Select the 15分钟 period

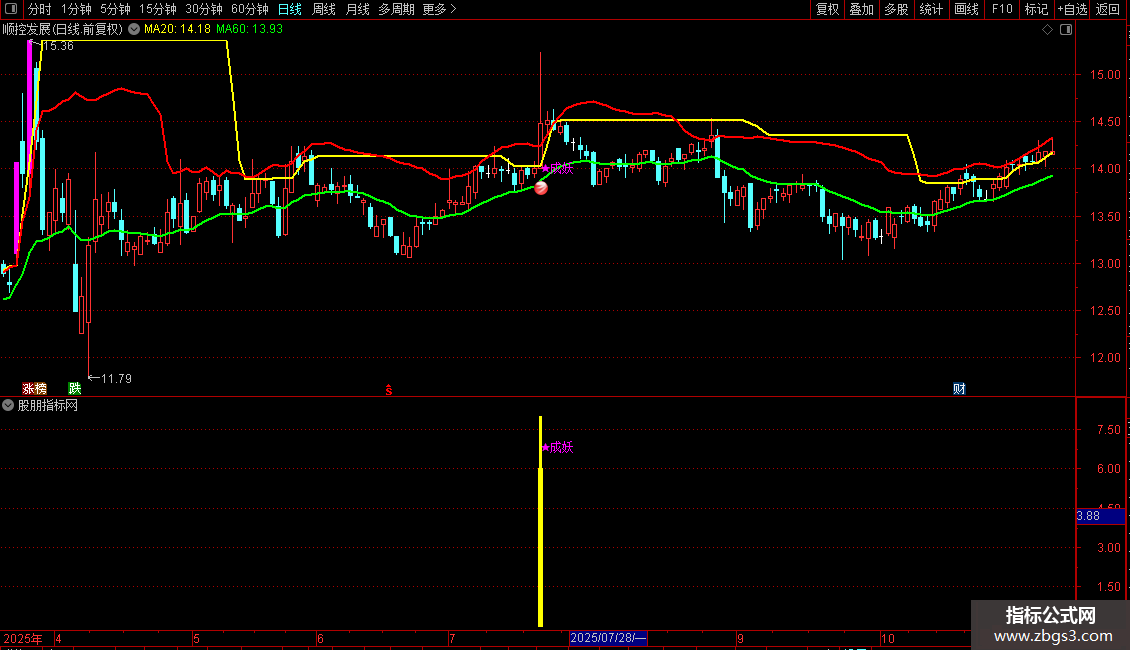coord(157,9)
